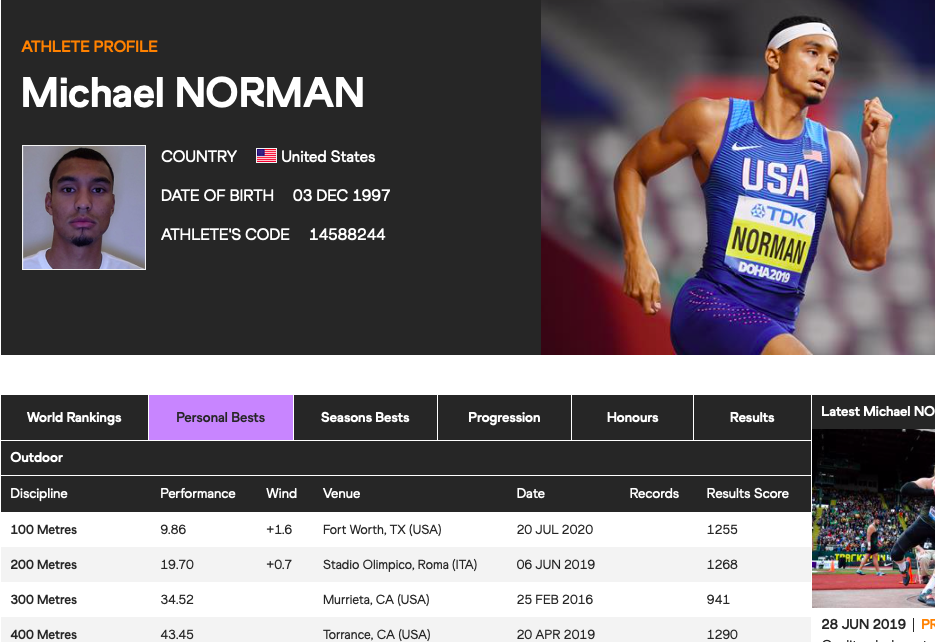
Task: Switch to the Seasons Bests tab
Action: coord(366,417)
